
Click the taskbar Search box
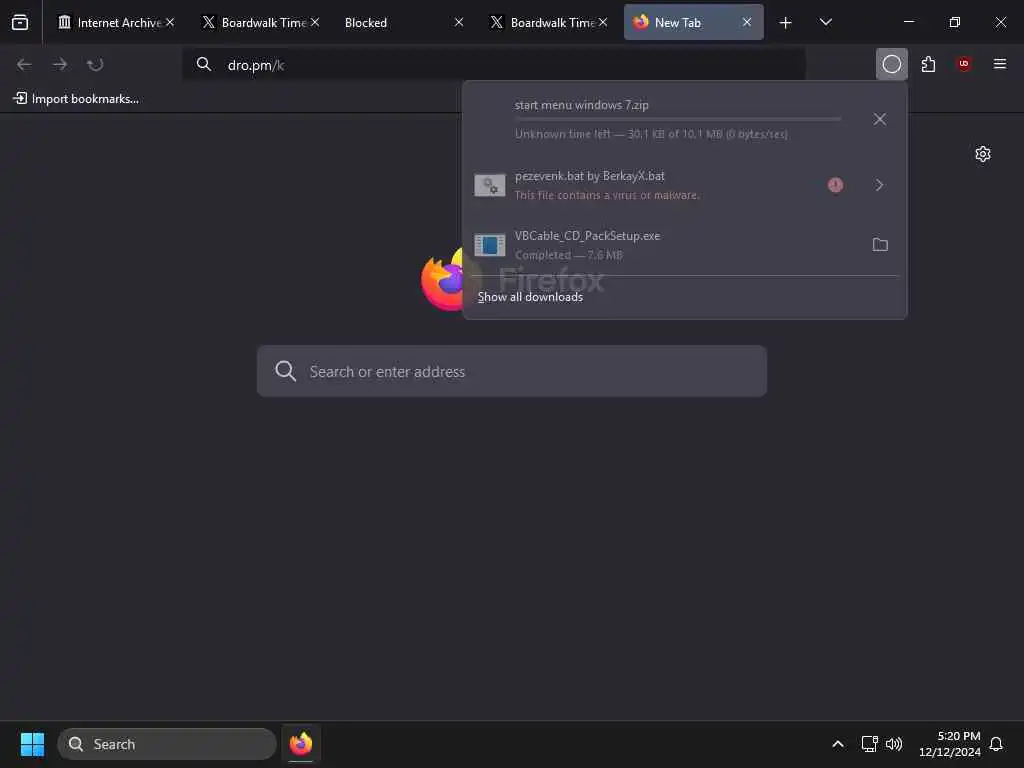[x=167, y=744]
